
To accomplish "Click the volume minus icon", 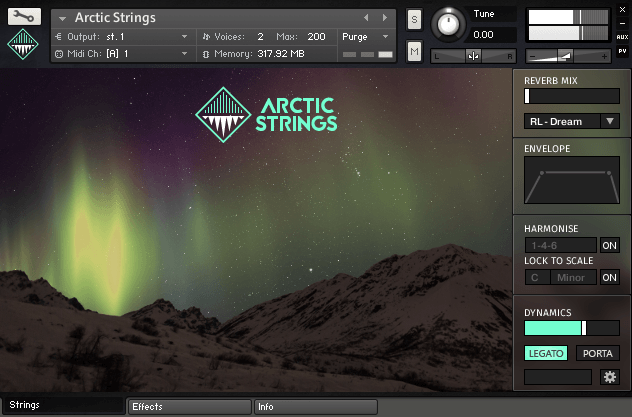I will click(532, 56).
